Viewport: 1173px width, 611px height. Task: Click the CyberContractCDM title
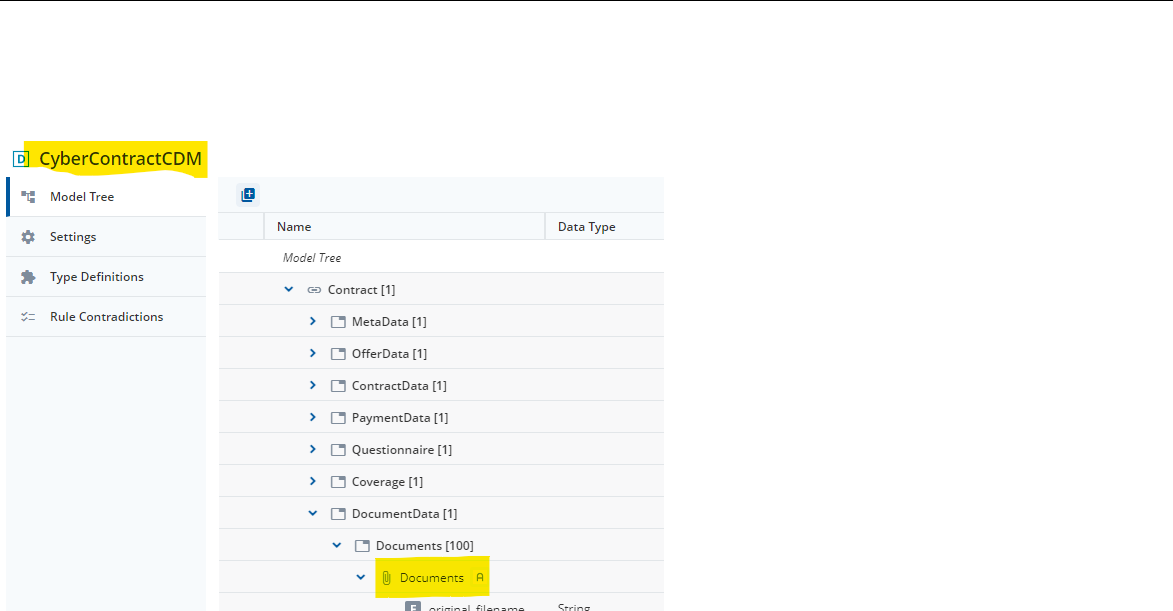point(120,159)
